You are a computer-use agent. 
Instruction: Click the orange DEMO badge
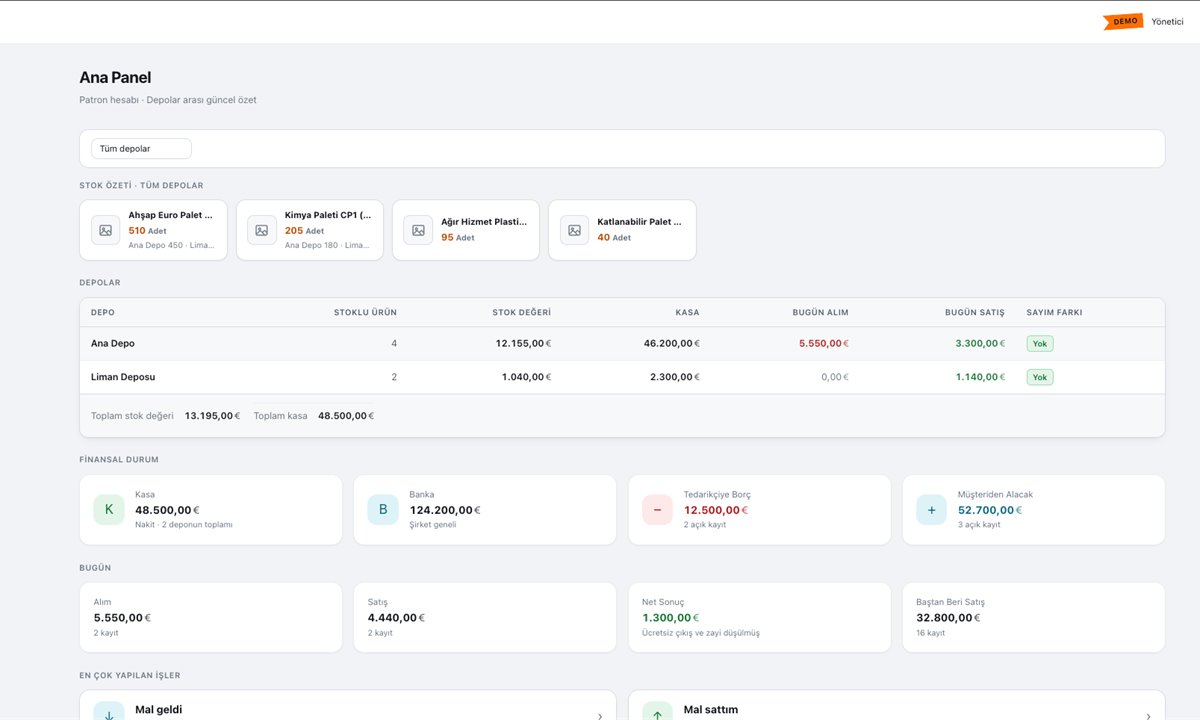(1123, 21)
